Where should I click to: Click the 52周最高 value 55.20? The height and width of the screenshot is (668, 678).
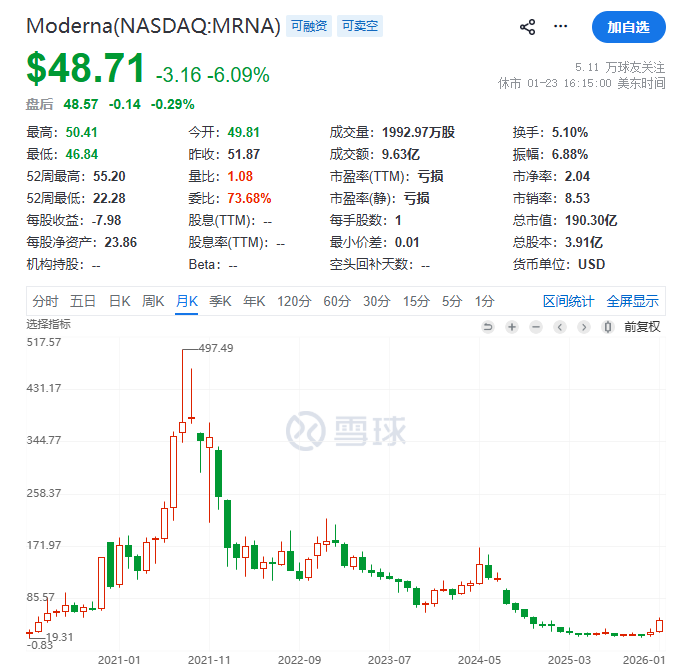(109, 176)
